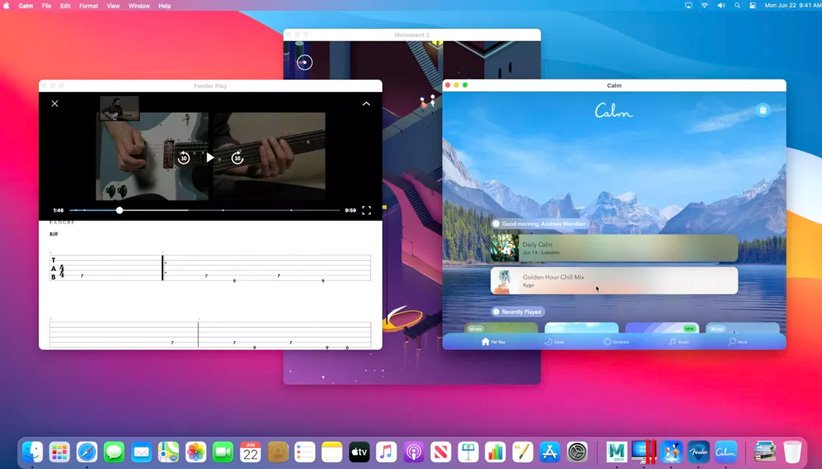This screenshot has height=469, width=822.
Task: Launch FaceTime from the Dock
Action: point(223,452)
